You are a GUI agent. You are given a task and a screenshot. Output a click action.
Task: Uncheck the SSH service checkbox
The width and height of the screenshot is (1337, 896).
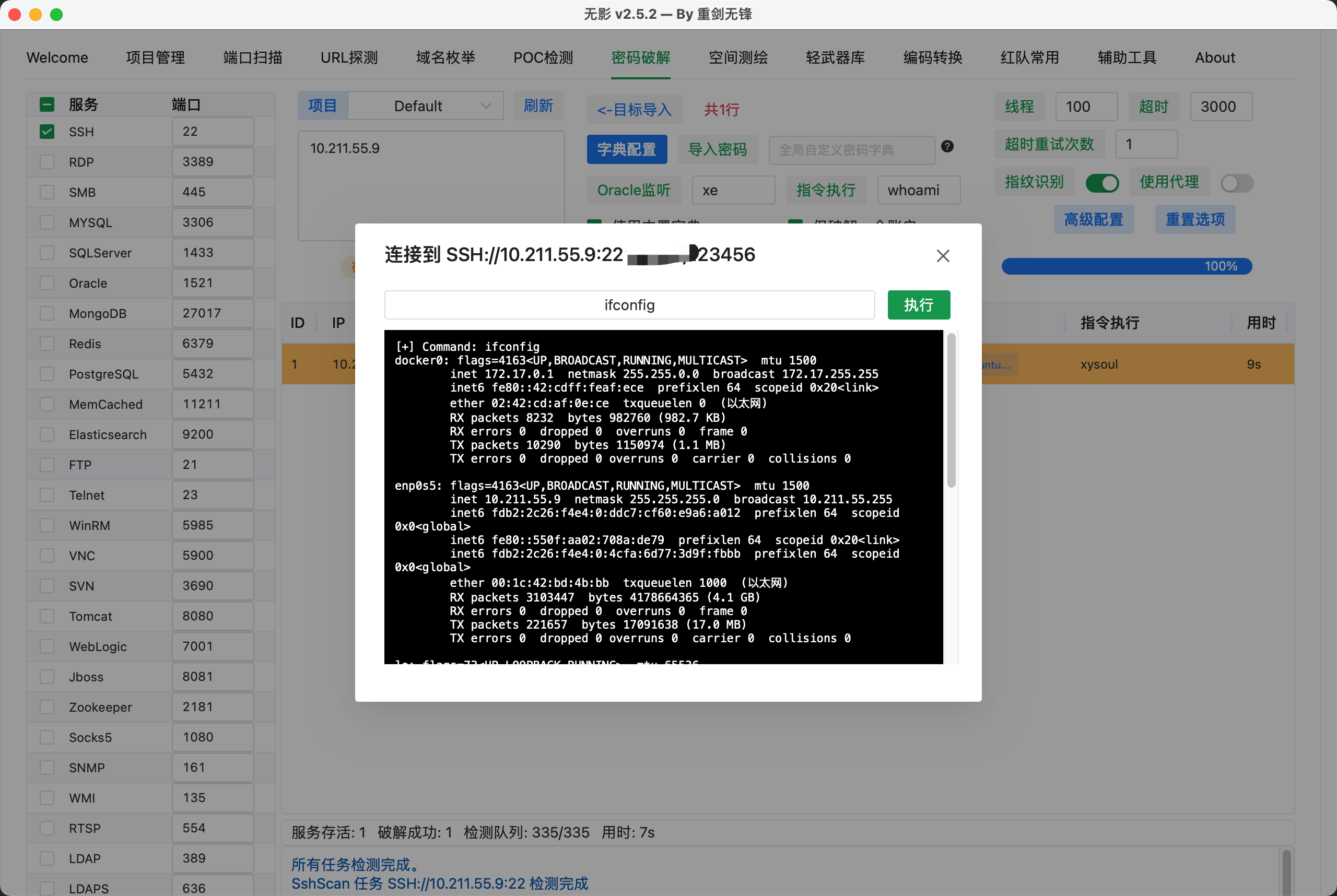47,132
